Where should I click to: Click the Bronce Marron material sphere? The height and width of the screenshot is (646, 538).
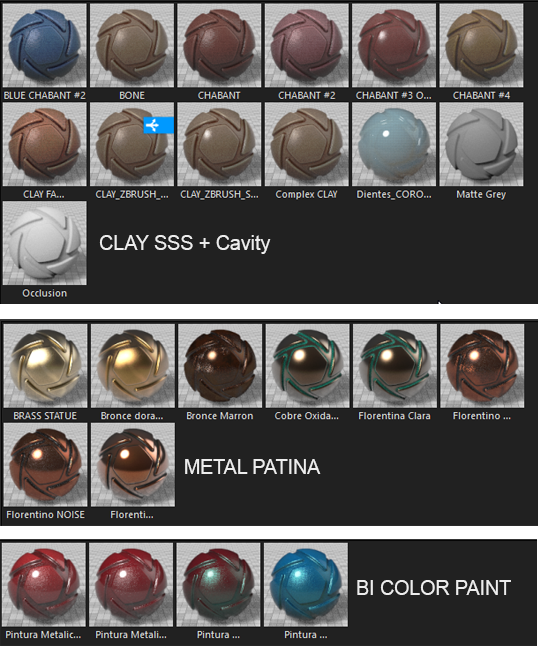(x=220, y=366)
